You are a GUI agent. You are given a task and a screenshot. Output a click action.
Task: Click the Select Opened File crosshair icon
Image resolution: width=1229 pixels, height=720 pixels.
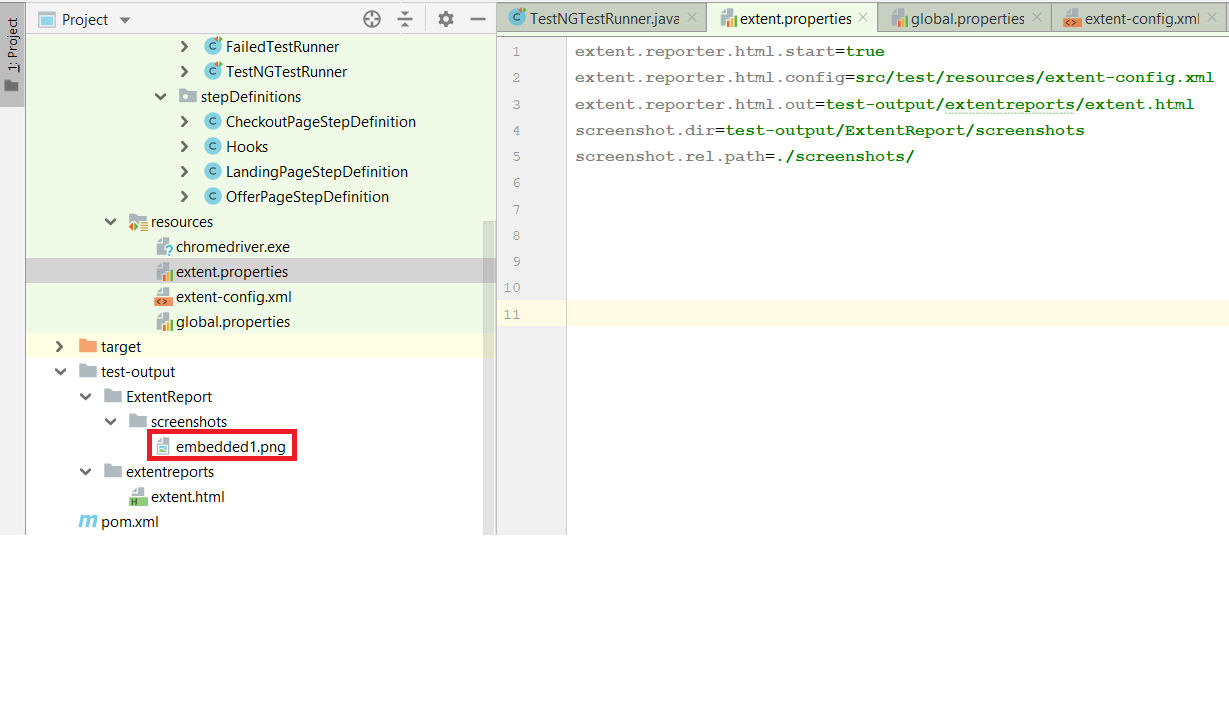pos(372,18)
